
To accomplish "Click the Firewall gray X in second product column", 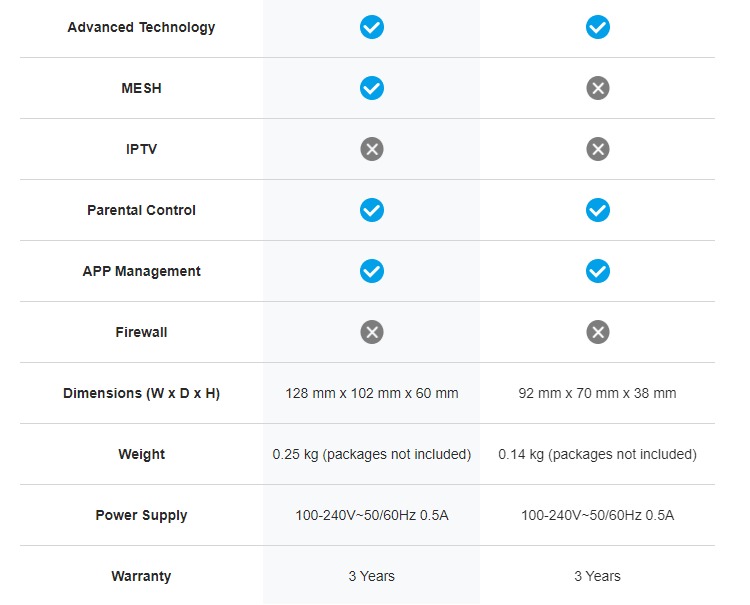I will 597,332.
